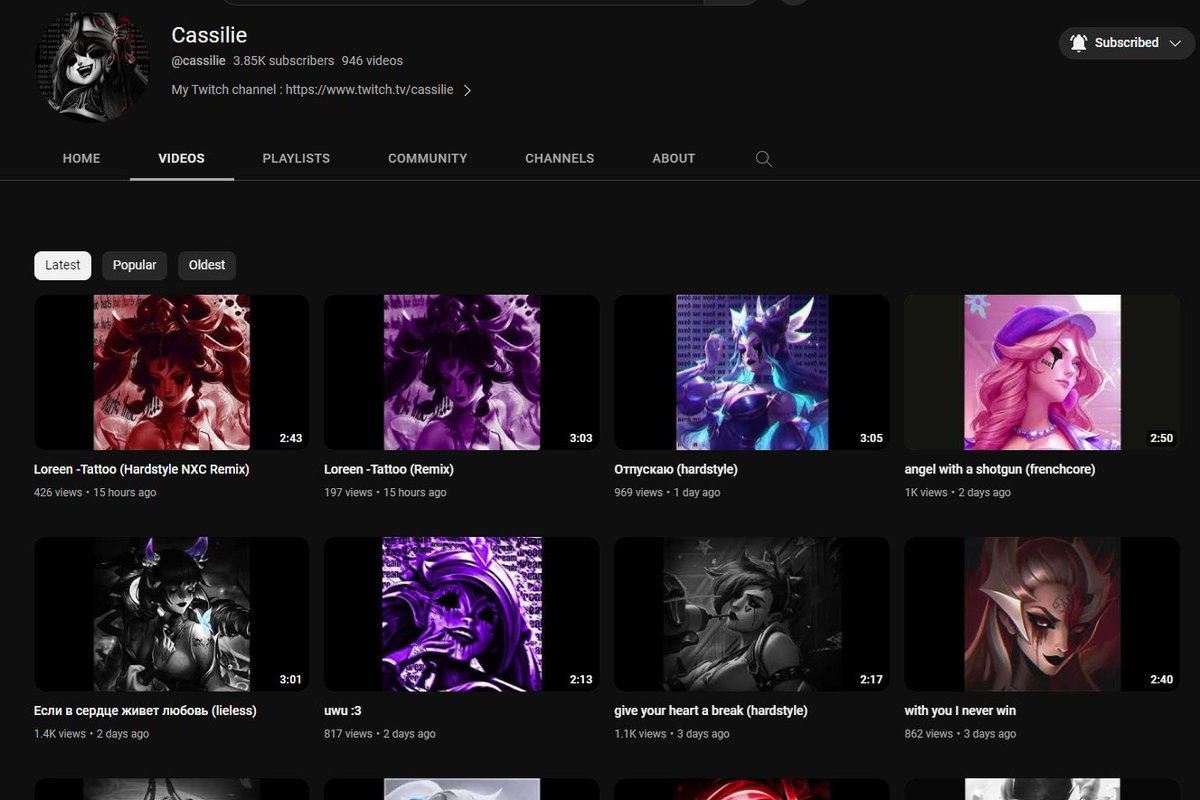Click title give your heart a break (hardstyle)
1200x800 pixels.
(x=711, y=711)
